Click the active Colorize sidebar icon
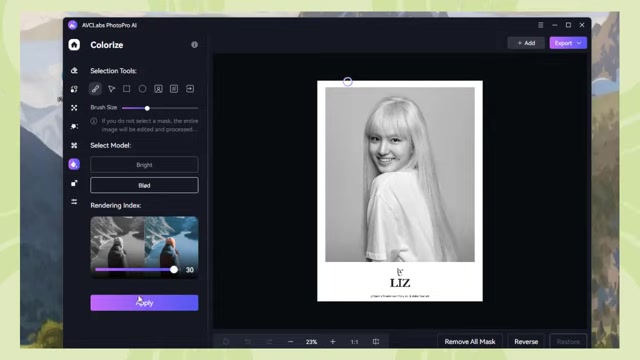This screenshot has width=640, height=360. pyautogui.click(x=74, y=164)
